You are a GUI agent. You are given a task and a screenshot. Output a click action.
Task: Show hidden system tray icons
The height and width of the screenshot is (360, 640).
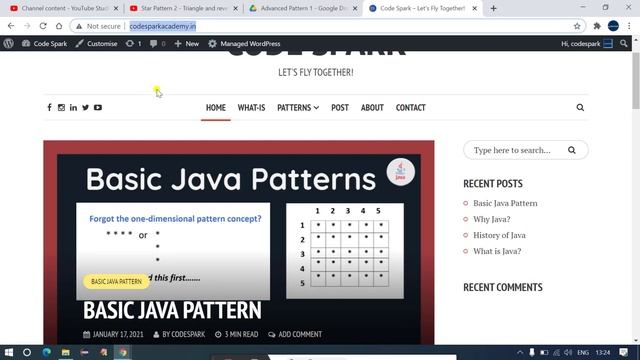tap(520, 352)
